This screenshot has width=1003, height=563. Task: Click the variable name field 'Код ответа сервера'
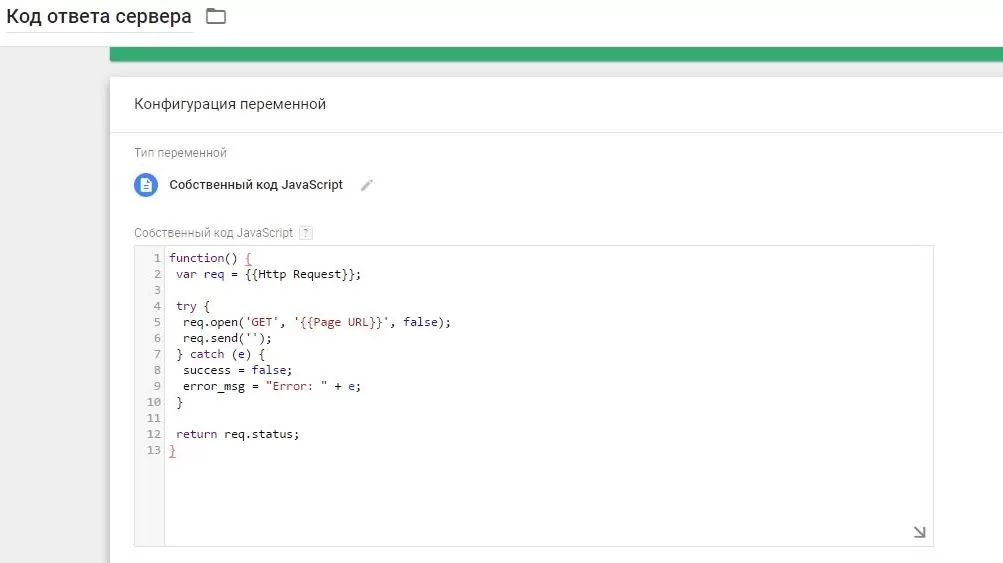[x=99, y=18]
